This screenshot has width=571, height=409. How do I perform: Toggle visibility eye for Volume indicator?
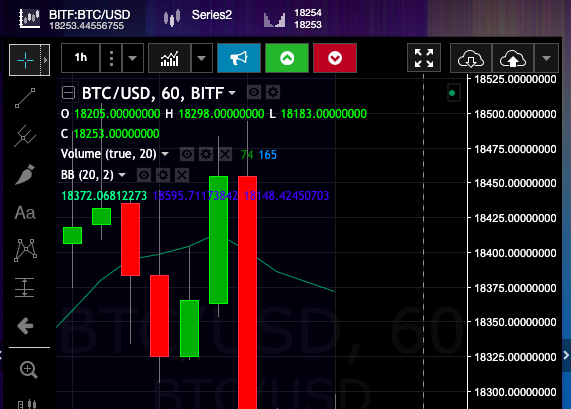(x=187, y=154)
